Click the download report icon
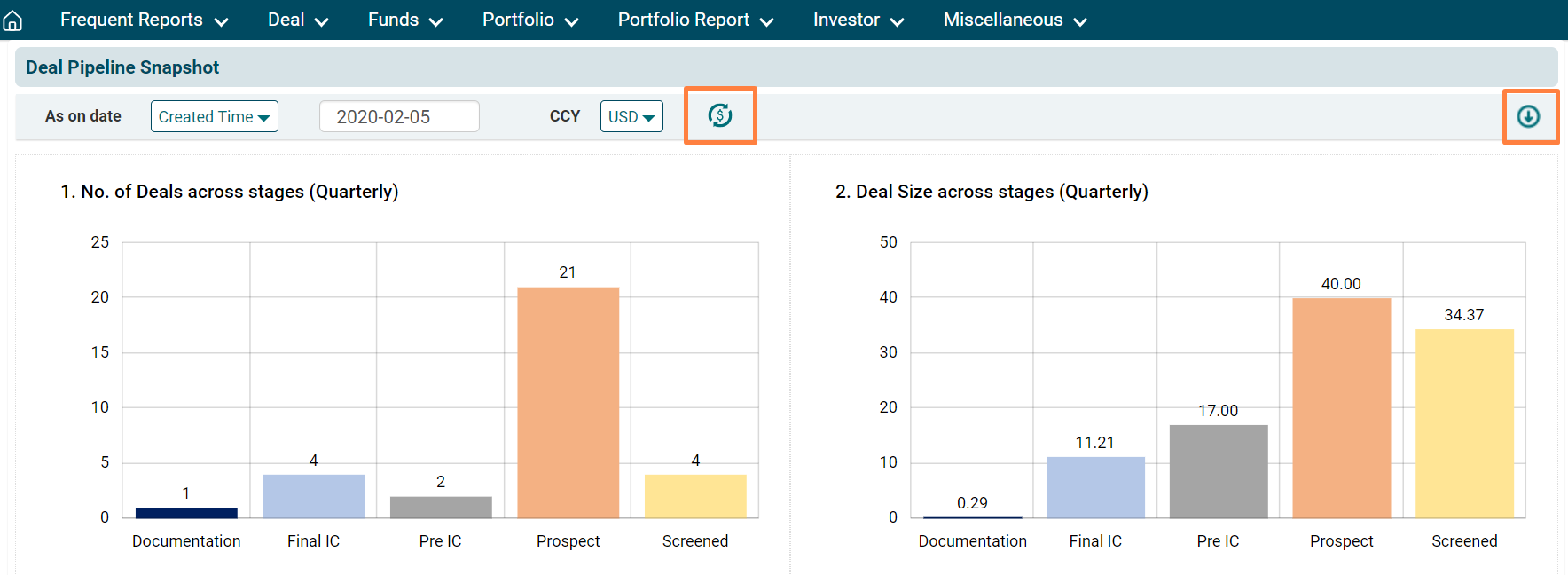The width and height of the screenshot is (1568, 575). [x=1528, y=116]
